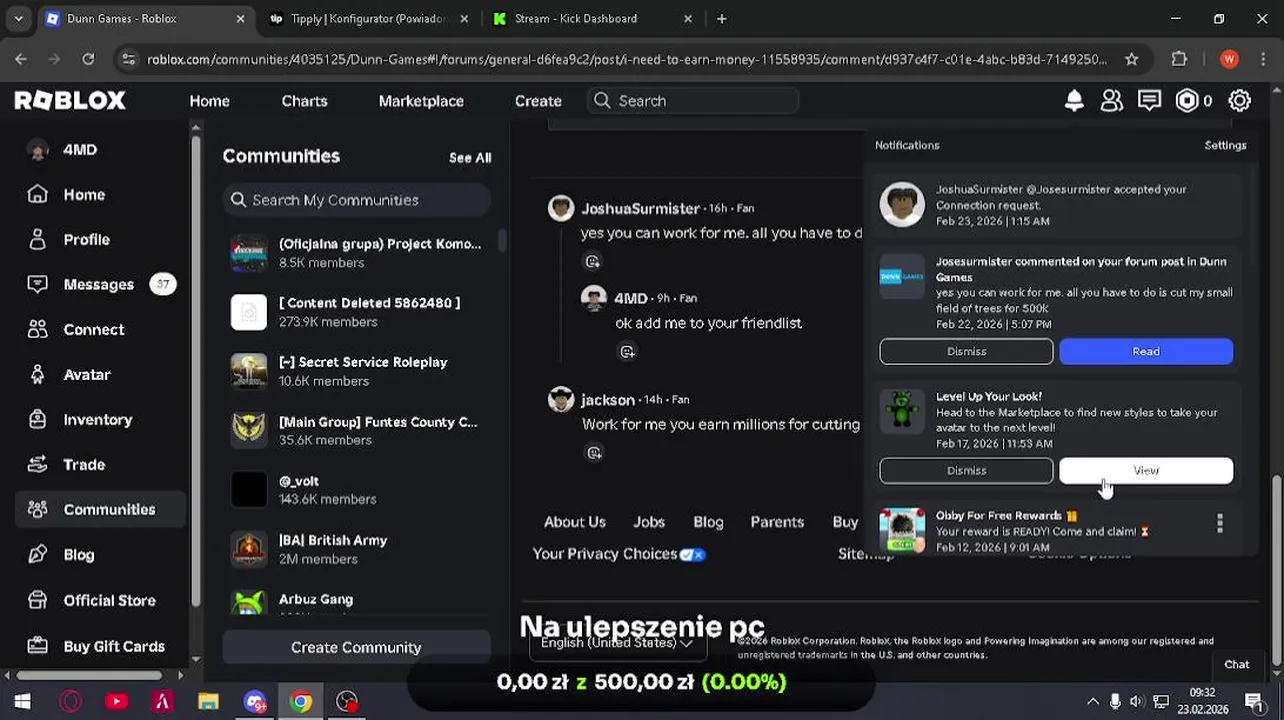The width and height of the screenshot is (1284, 720).
Task: Open the OBS taskbar icon
Action: coord(347,702)
